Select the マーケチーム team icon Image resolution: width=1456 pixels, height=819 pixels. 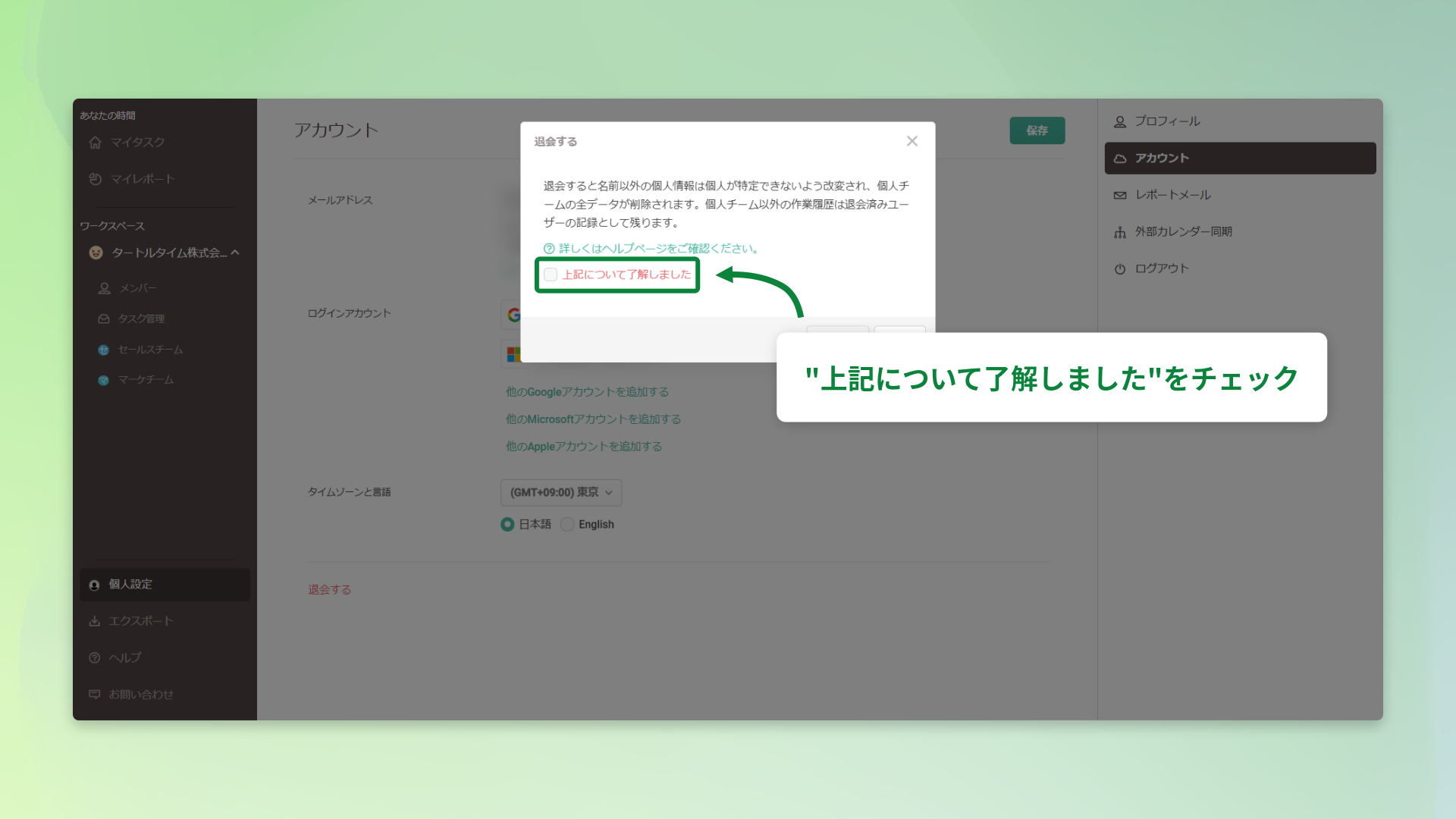click(x=104, y=380)
